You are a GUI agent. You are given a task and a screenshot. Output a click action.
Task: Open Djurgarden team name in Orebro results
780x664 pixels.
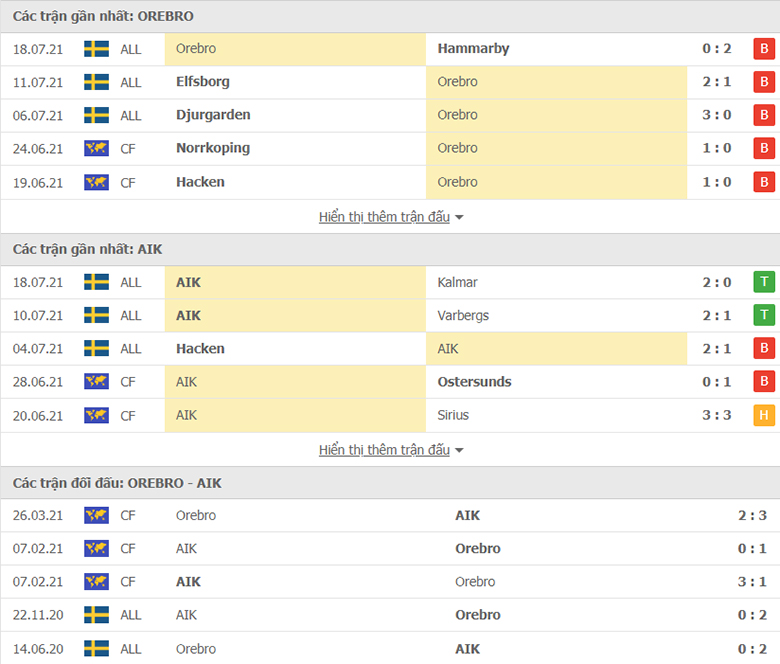click(213, 115)
